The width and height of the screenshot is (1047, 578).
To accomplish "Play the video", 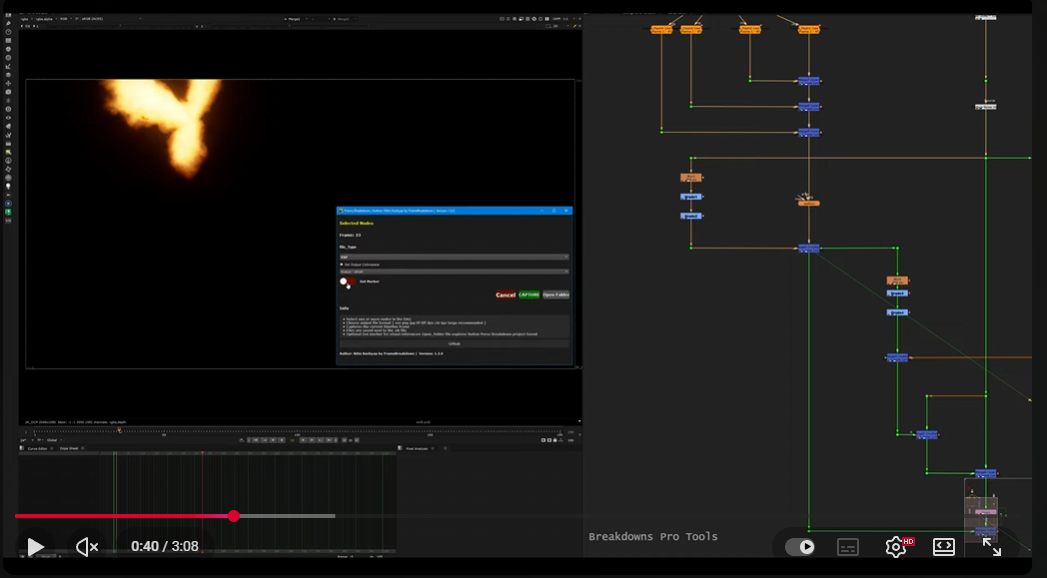I will point(35,547).
